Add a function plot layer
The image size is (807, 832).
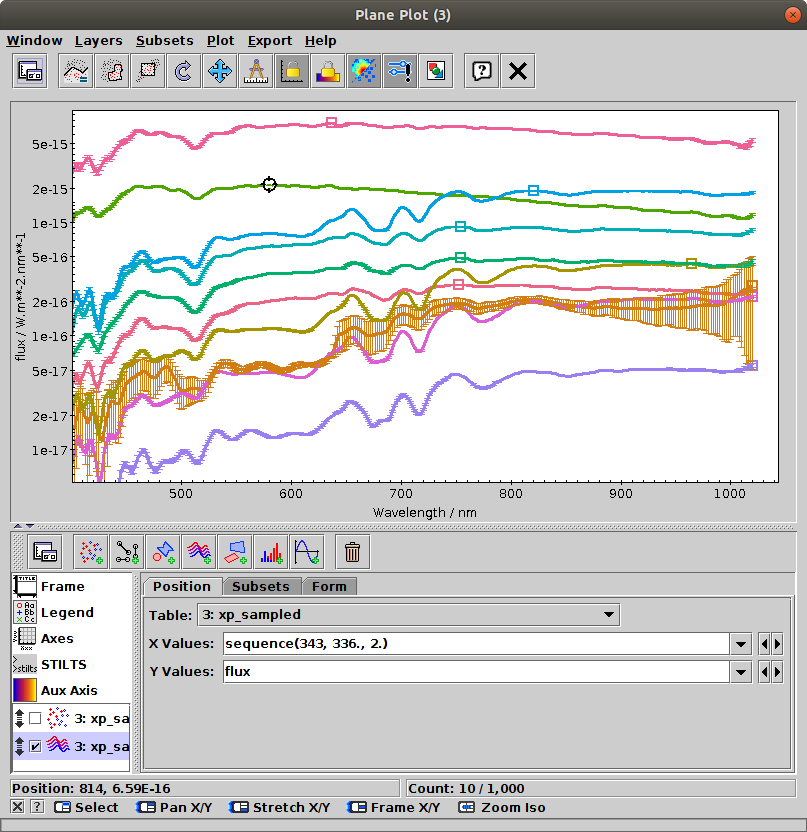(306, 551)
